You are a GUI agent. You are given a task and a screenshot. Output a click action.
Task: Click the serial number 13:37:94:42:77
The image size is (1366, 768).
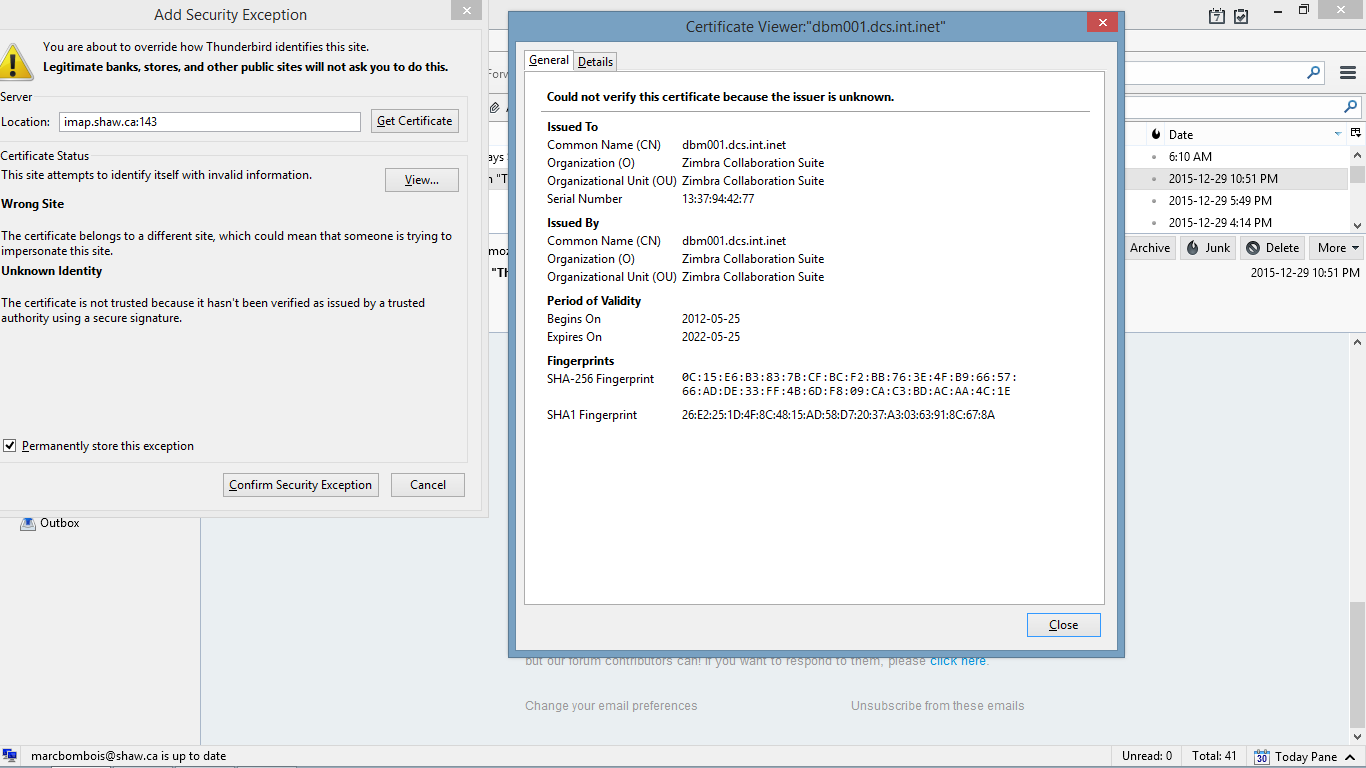[718, 199]
